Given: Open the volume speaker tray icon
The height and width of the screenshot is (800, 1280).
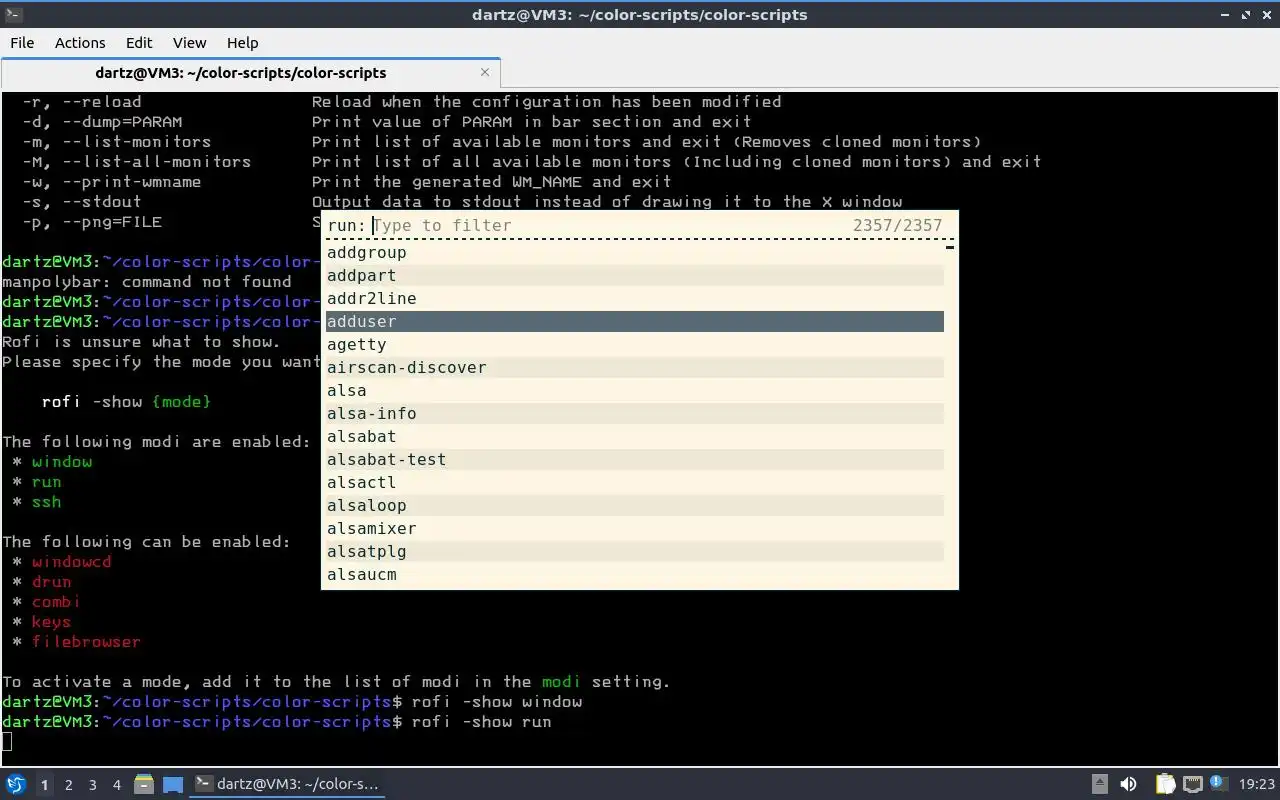Looking at the screenshot, I should click(1128, 784).
